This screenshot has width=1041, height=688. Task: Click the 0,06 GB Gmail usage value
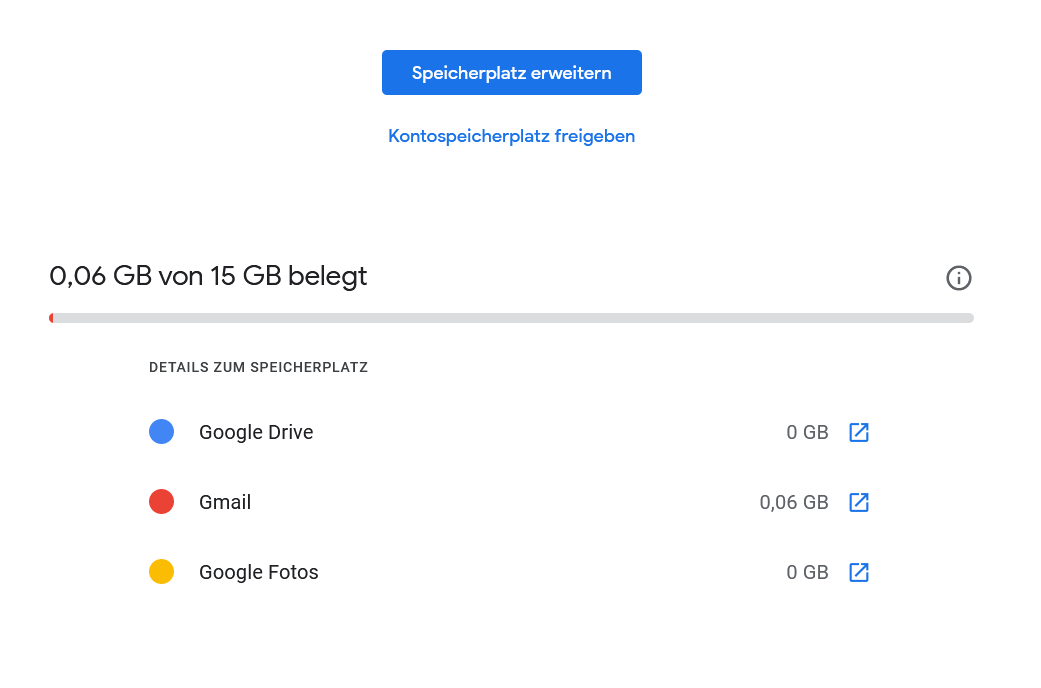793,503
